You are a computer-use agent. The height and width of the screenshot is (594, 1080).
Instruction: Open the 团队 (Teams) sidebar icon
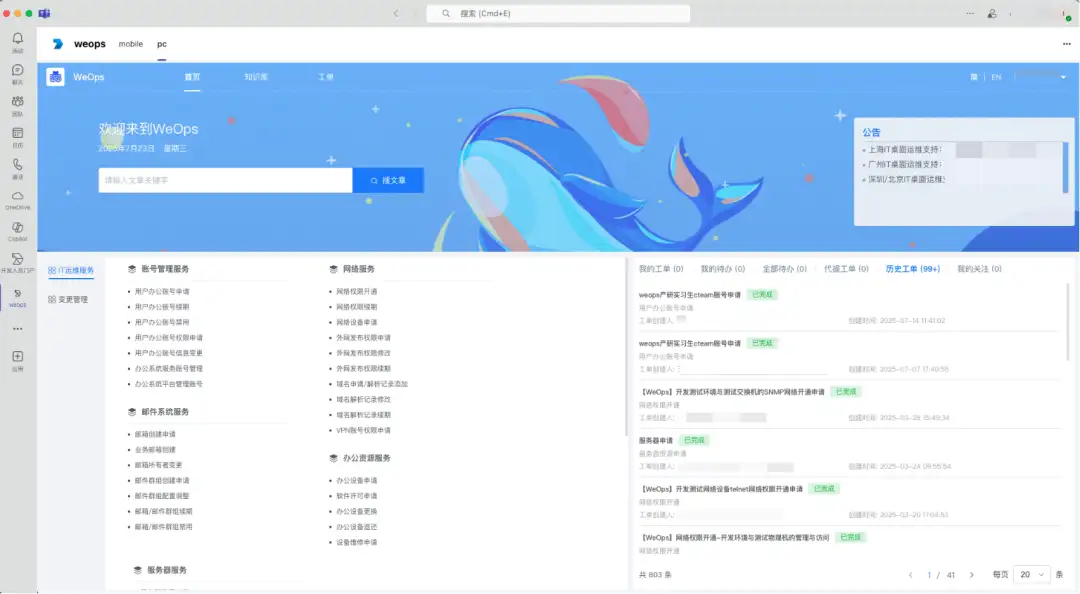pyautogui.click(x=16, y=102)
